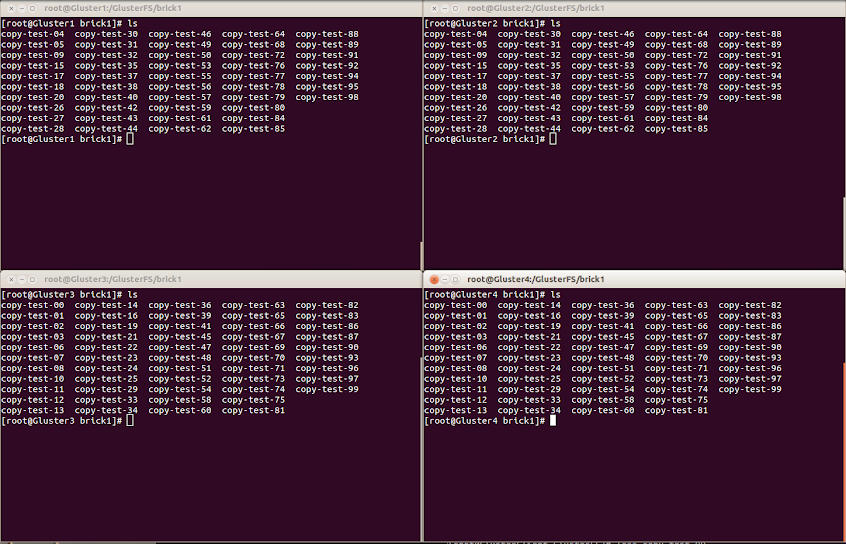The width and height of the screenshot is (846, 544).
Task: Minimize the Gluster3 terminal window
Action: click(22, 280)
